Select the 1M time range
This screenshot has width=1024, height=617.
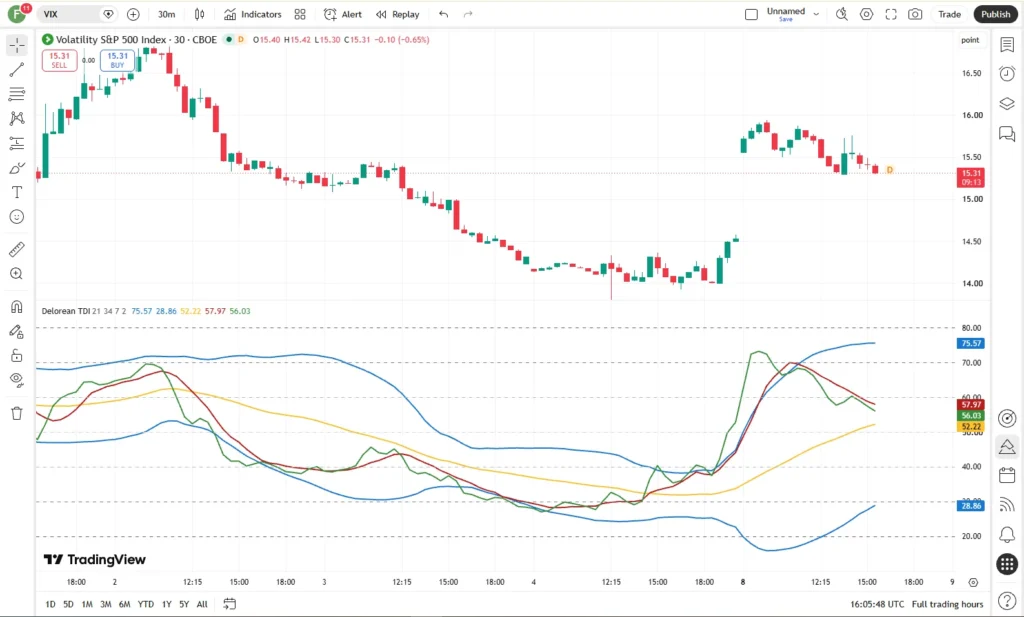coord(87,604)
